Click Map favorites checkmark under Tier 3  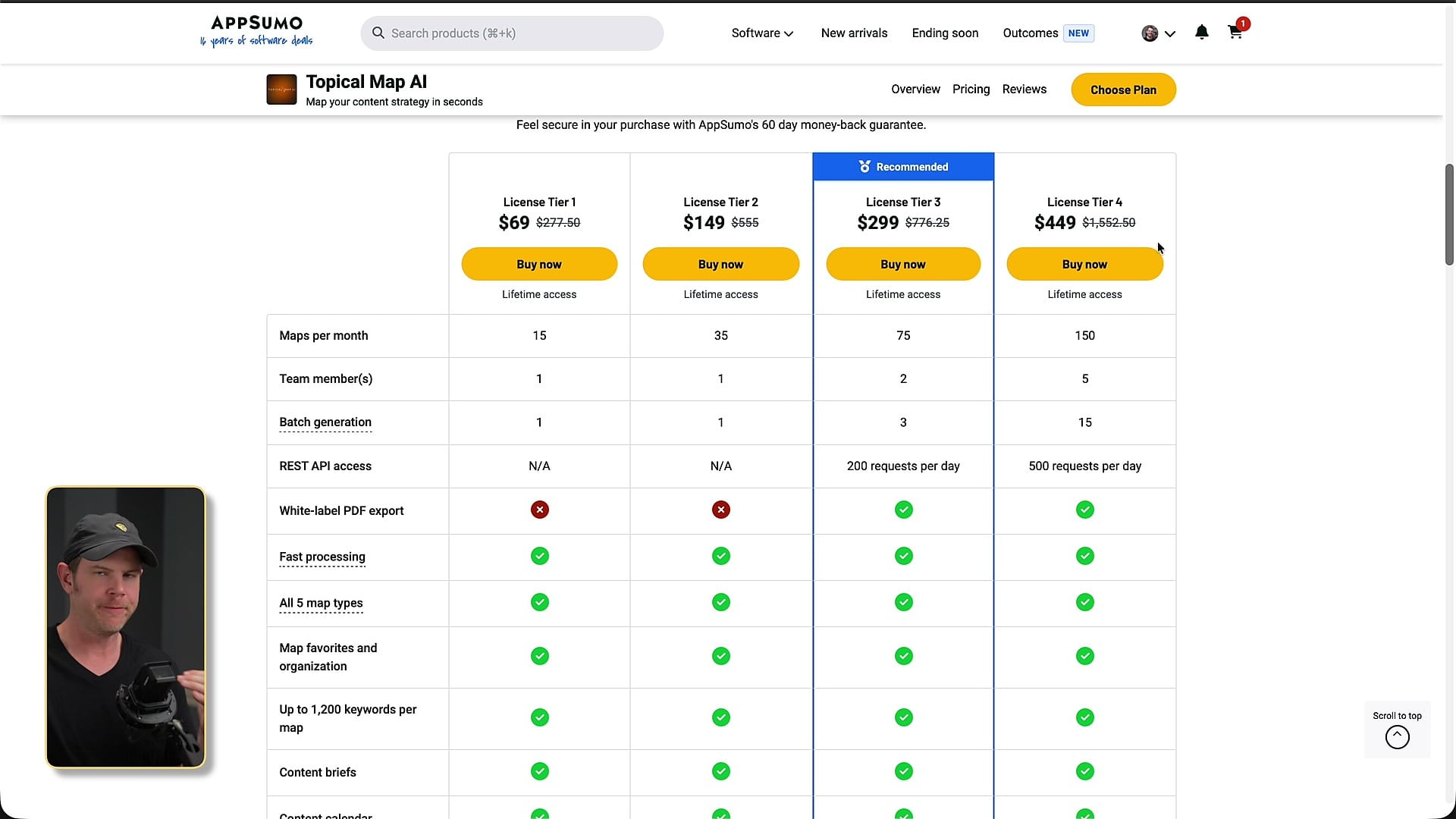[x=903, y=656]
